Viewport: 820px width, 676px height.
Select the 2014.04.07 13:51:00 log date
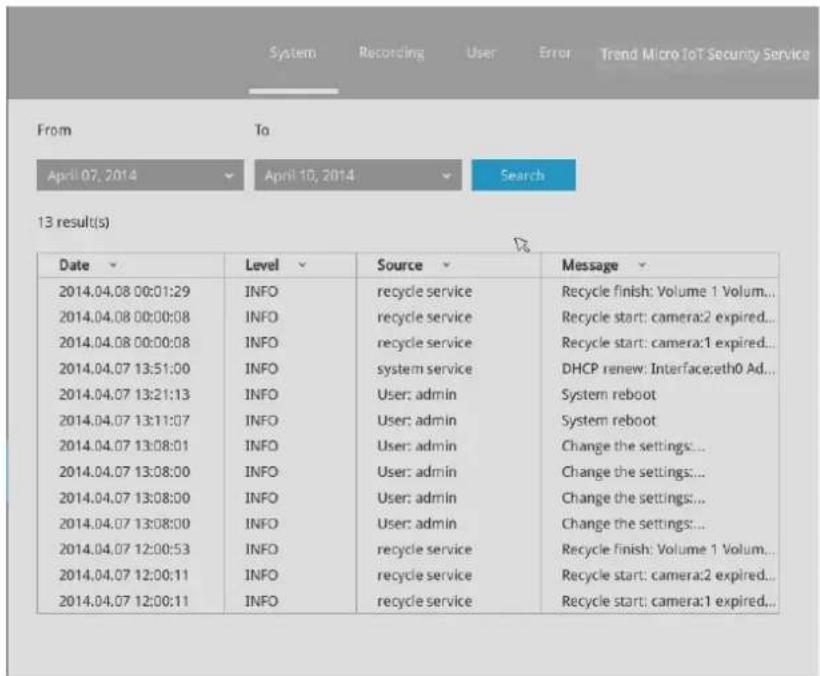coord(124,369)
